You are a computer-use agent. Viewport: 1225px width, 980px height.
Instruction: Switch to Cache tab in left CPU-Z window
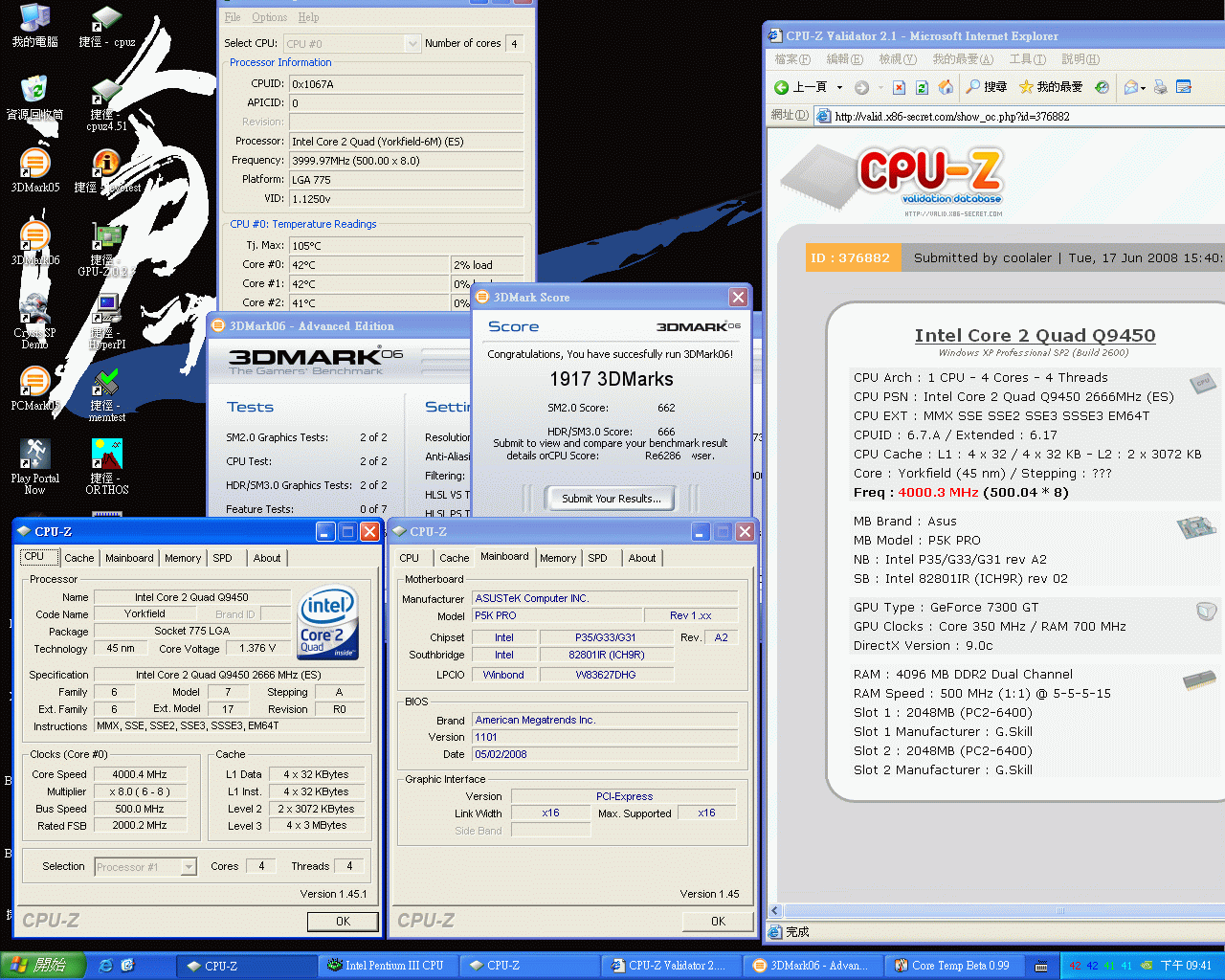[x=79, y=558]
